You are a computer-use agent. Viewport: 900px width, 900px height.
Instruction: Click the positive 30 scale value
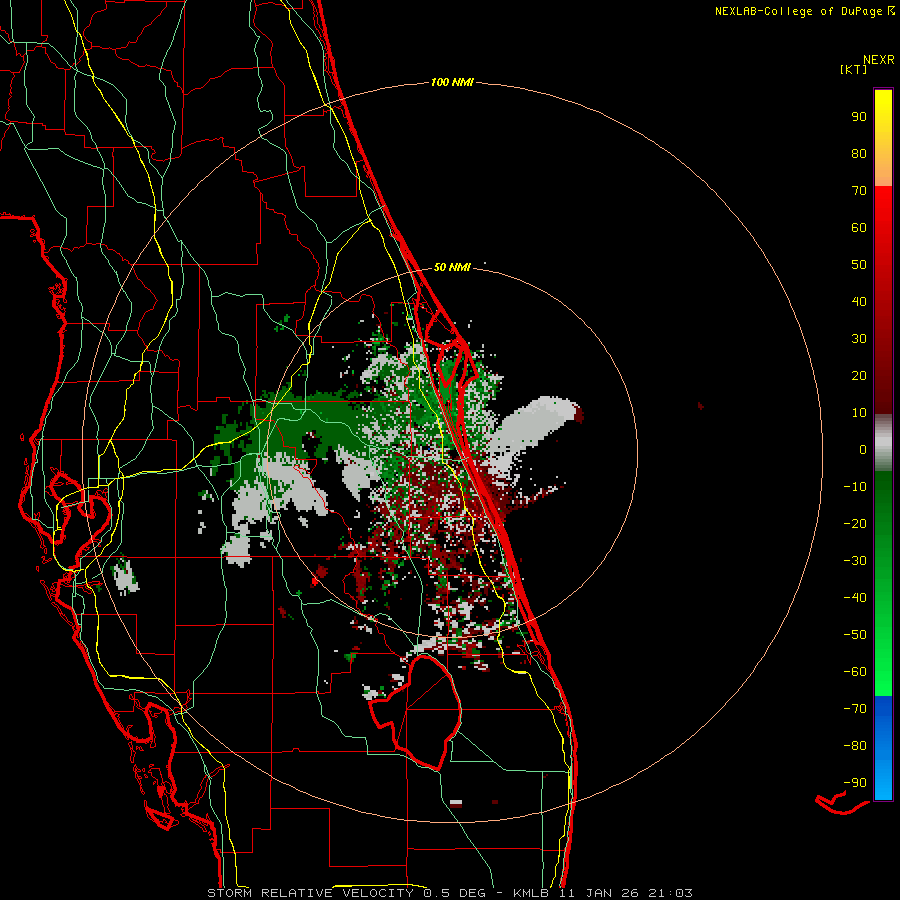click(x=859, y=339)
